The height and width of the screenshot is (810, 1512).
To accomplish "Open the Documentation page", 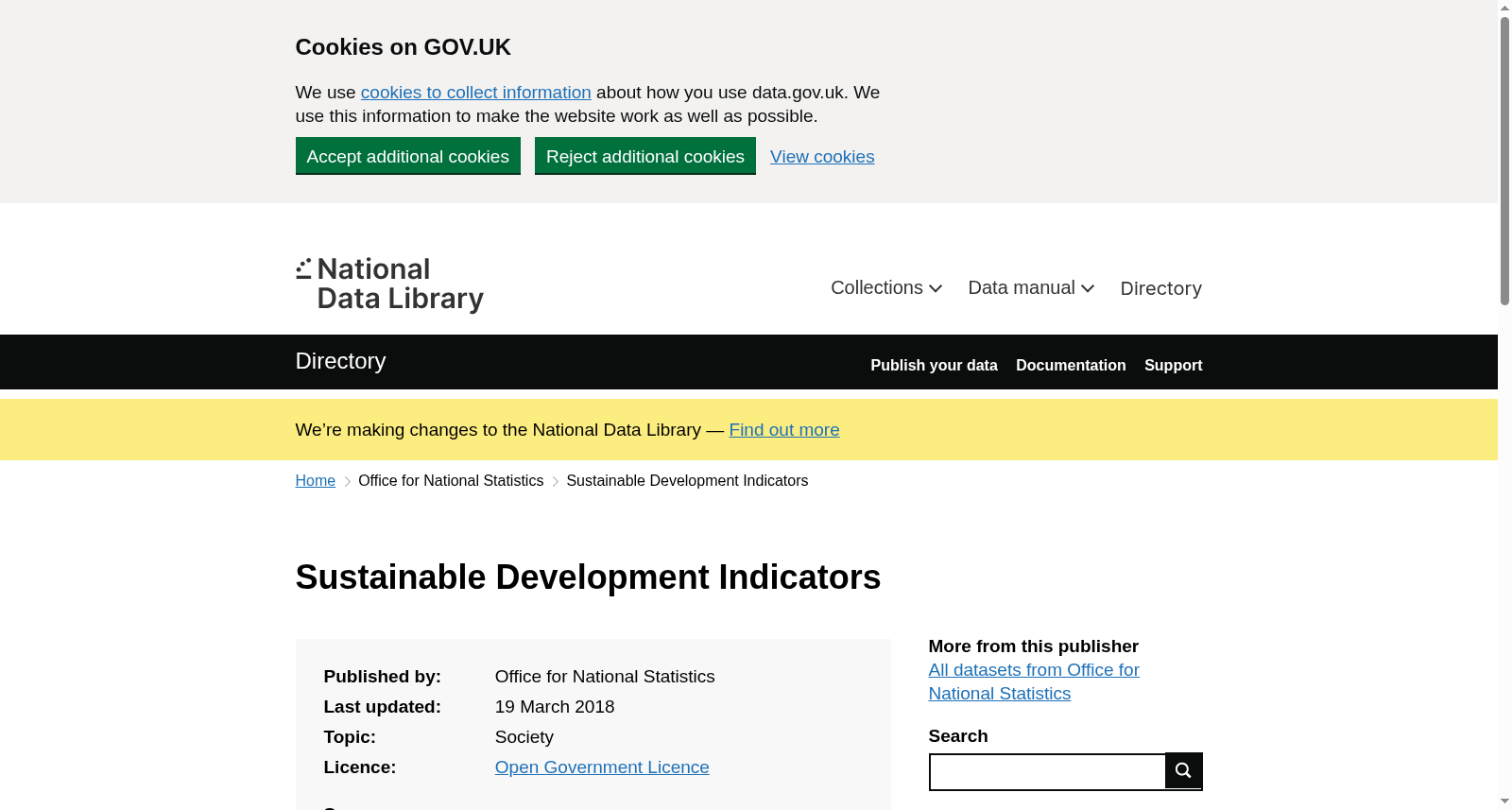I will point(1071,365).
